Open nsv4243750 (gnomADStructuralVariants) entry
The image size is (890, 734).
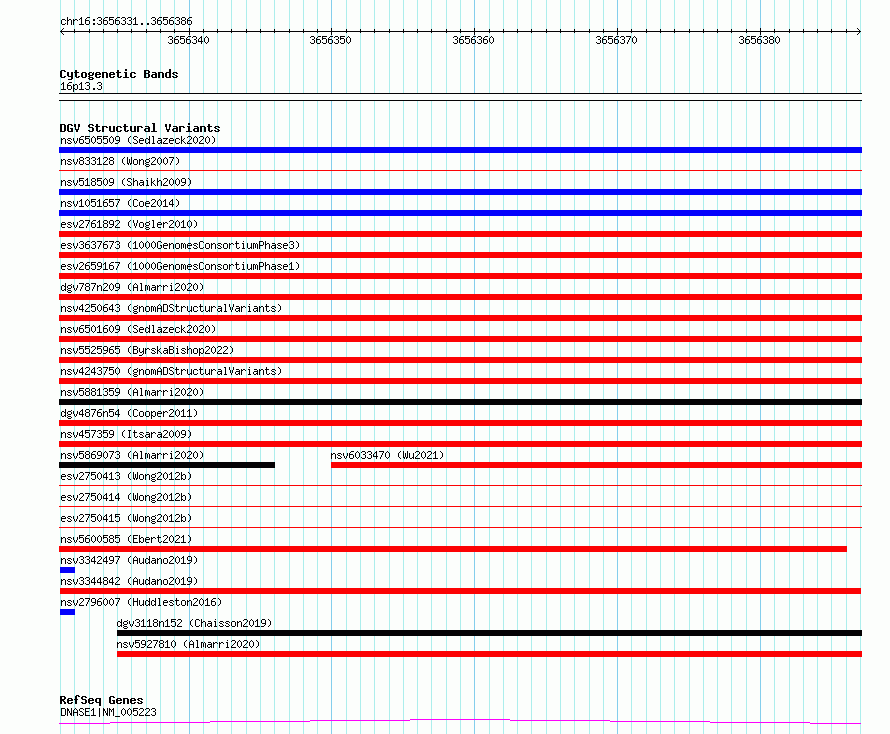pos(171,371)
